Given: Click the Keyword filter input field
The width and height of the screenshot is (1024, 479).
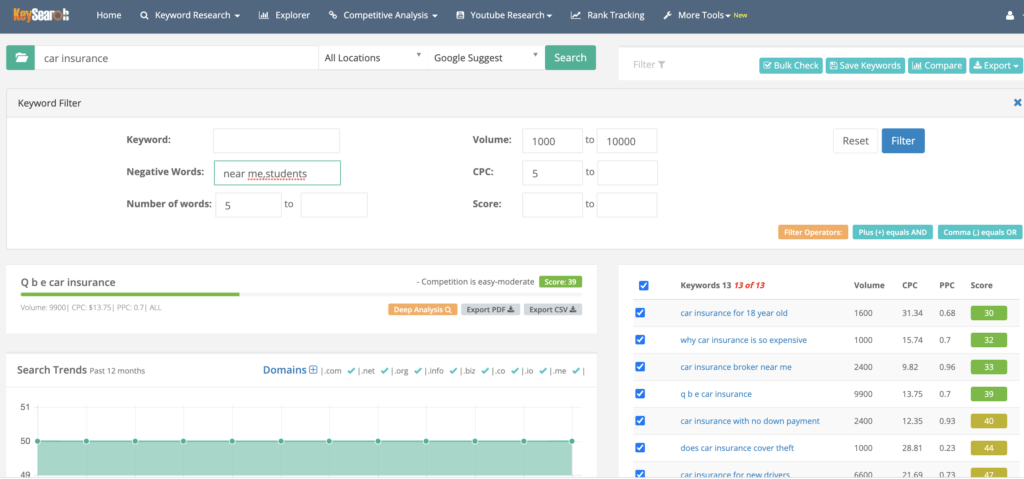Looking at the screenshot, I should (276, 140).
